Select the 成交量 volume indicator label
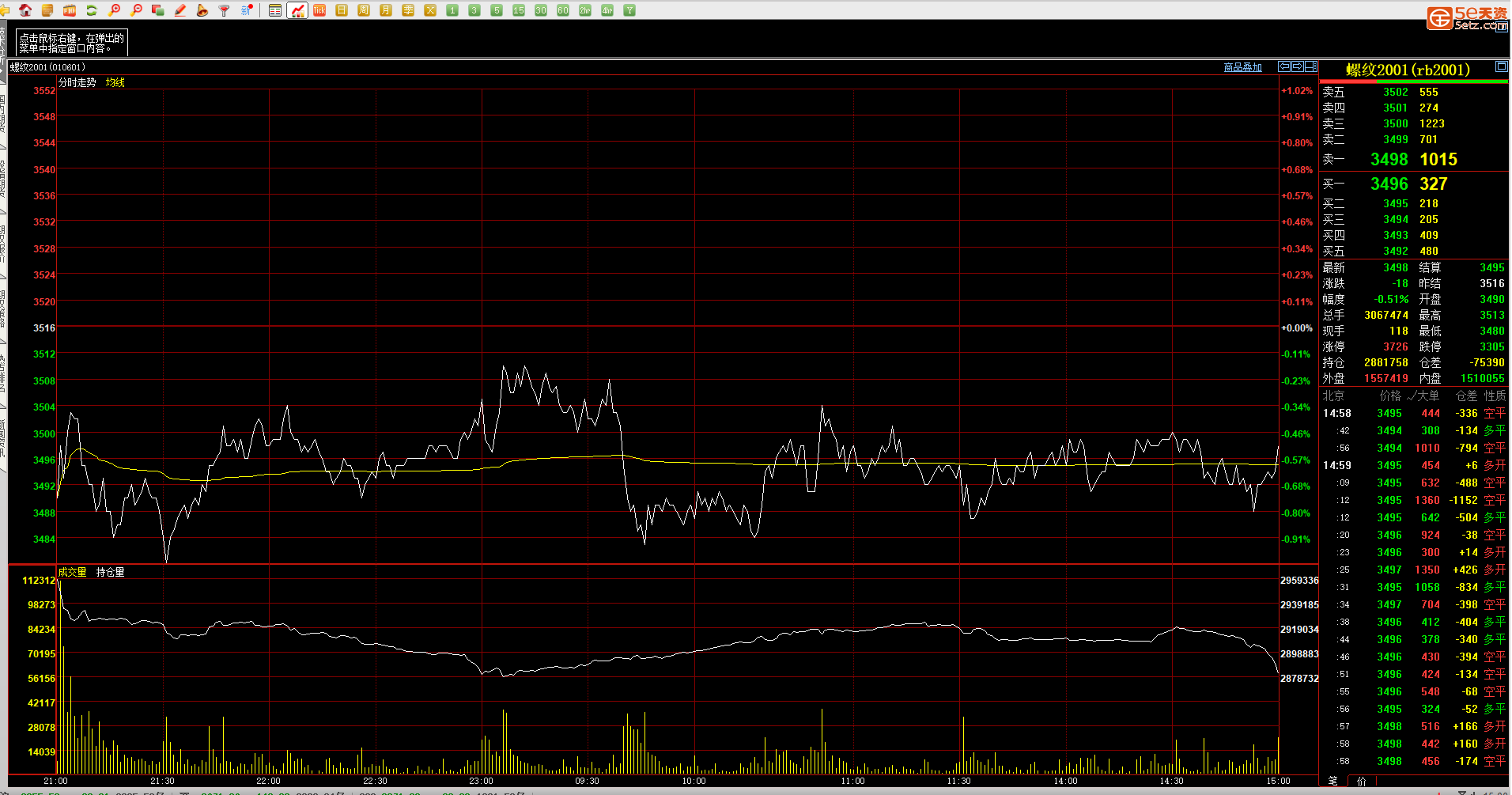Screen dimensions: 1512x795 tap(73, 572)
